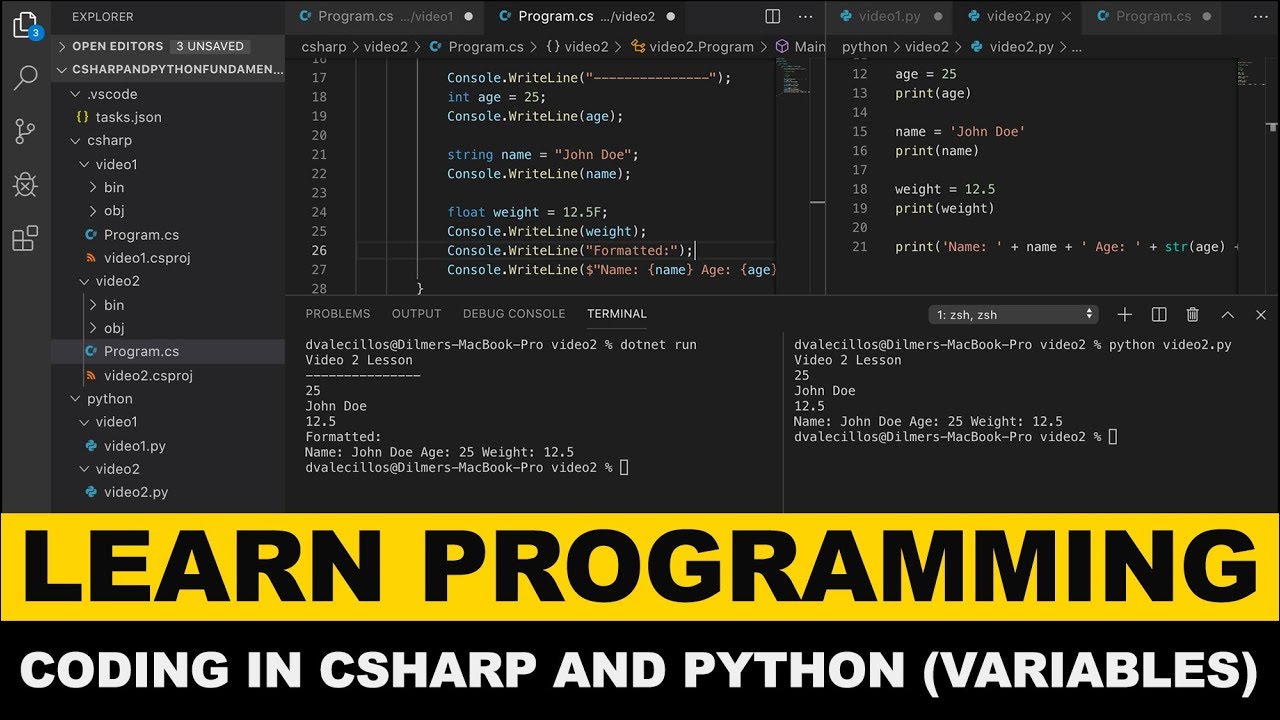Open video2.csproj in the explorer
Viewport: 1280px width, 720px height.
(148, 375)
